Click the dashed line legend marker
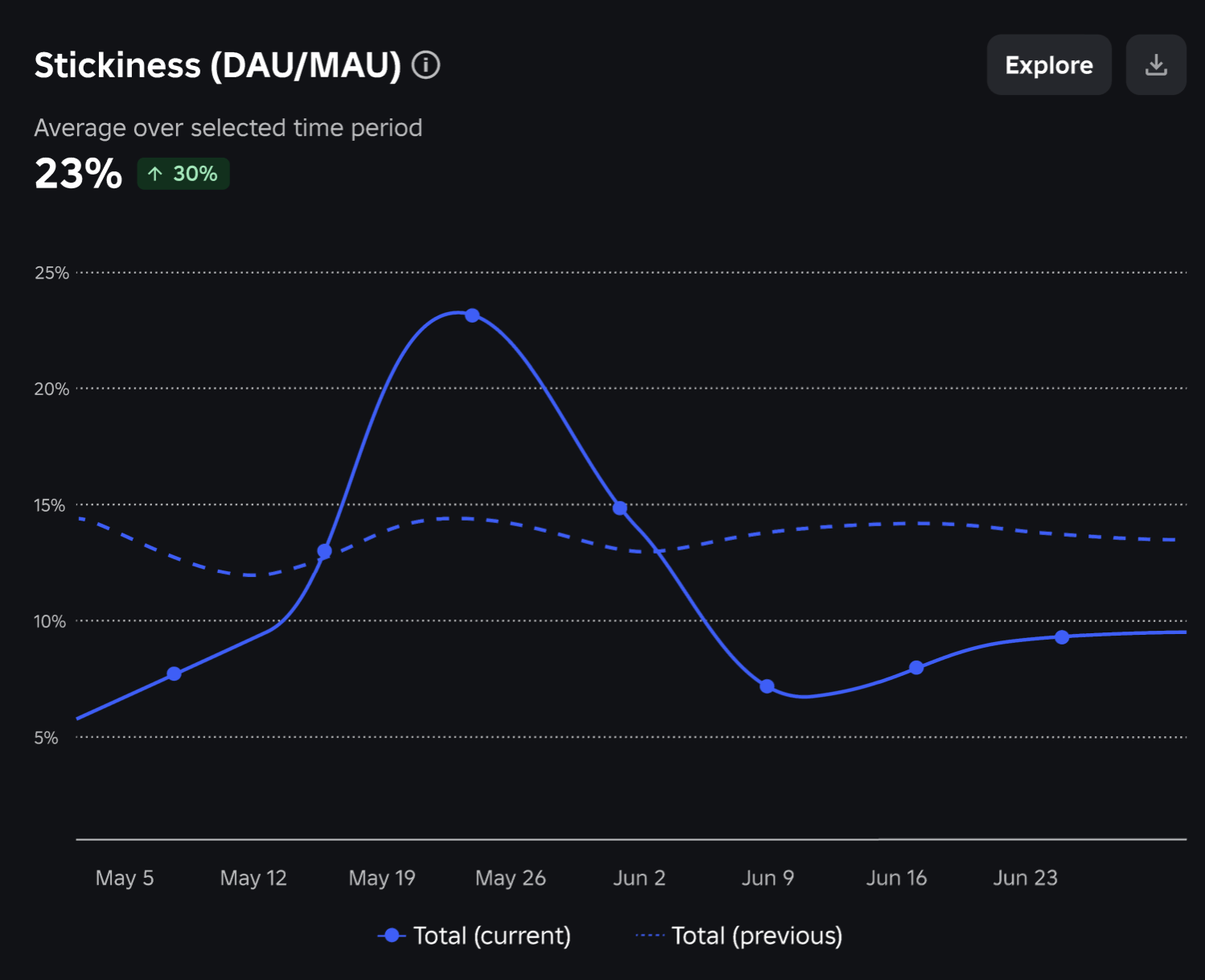 (650, 936)
